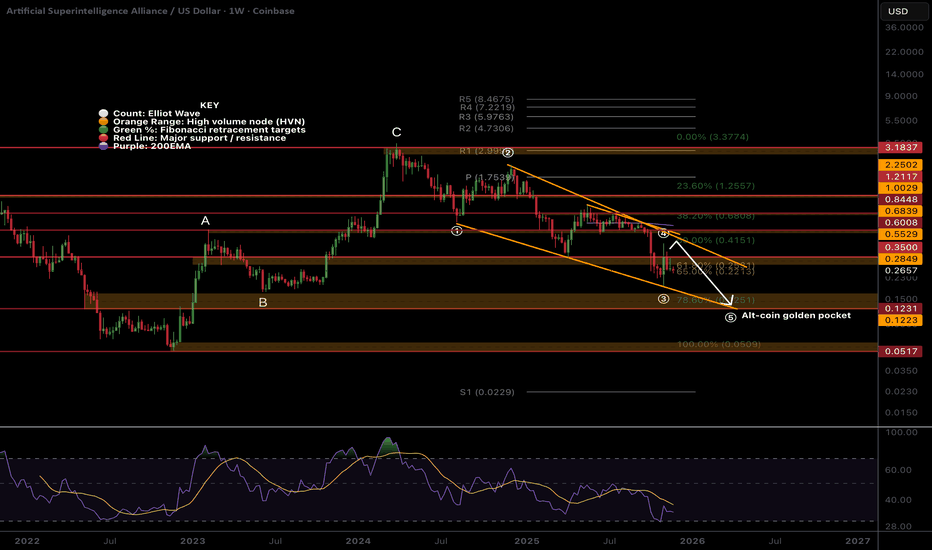Select the circled wave 4 marker
The image size is (932, 550).
pos(663,233)
